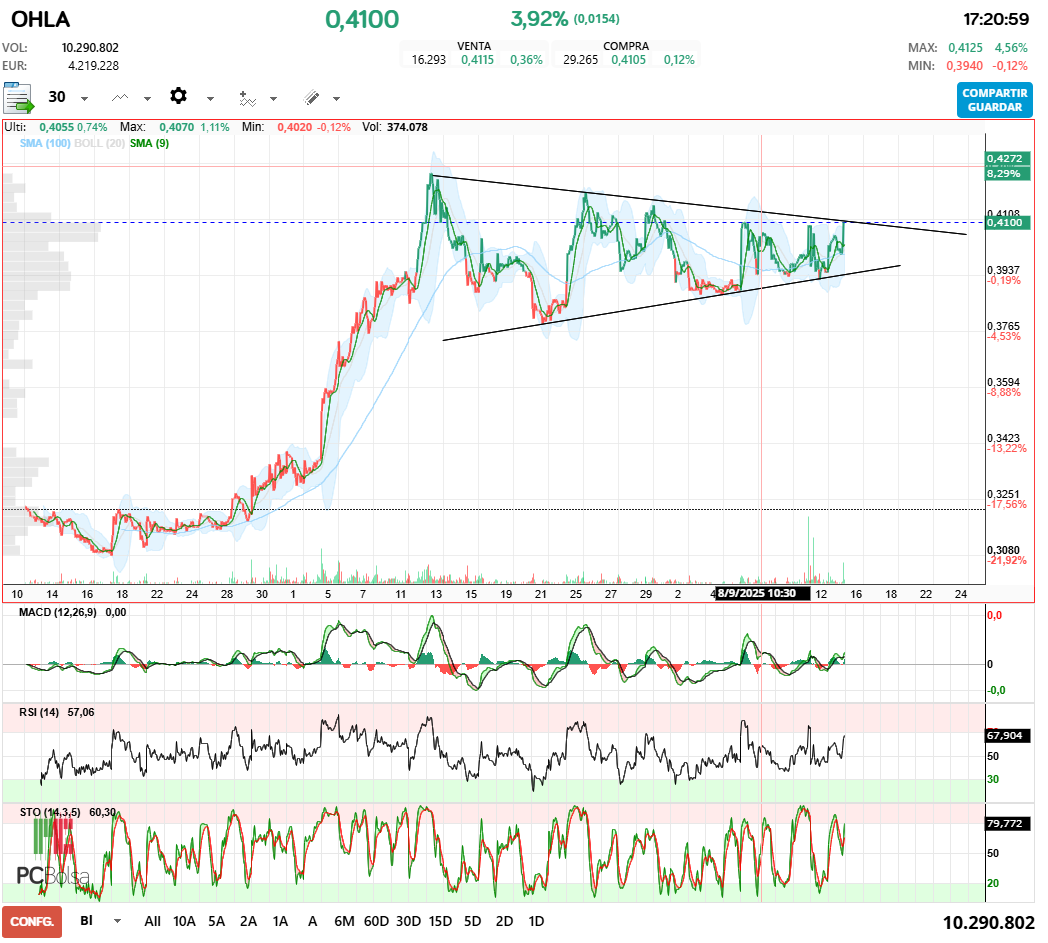The height and width of the screenshot is (943, 1048).
Task: Select the 5A time range
Action: [x=217, y=921]
